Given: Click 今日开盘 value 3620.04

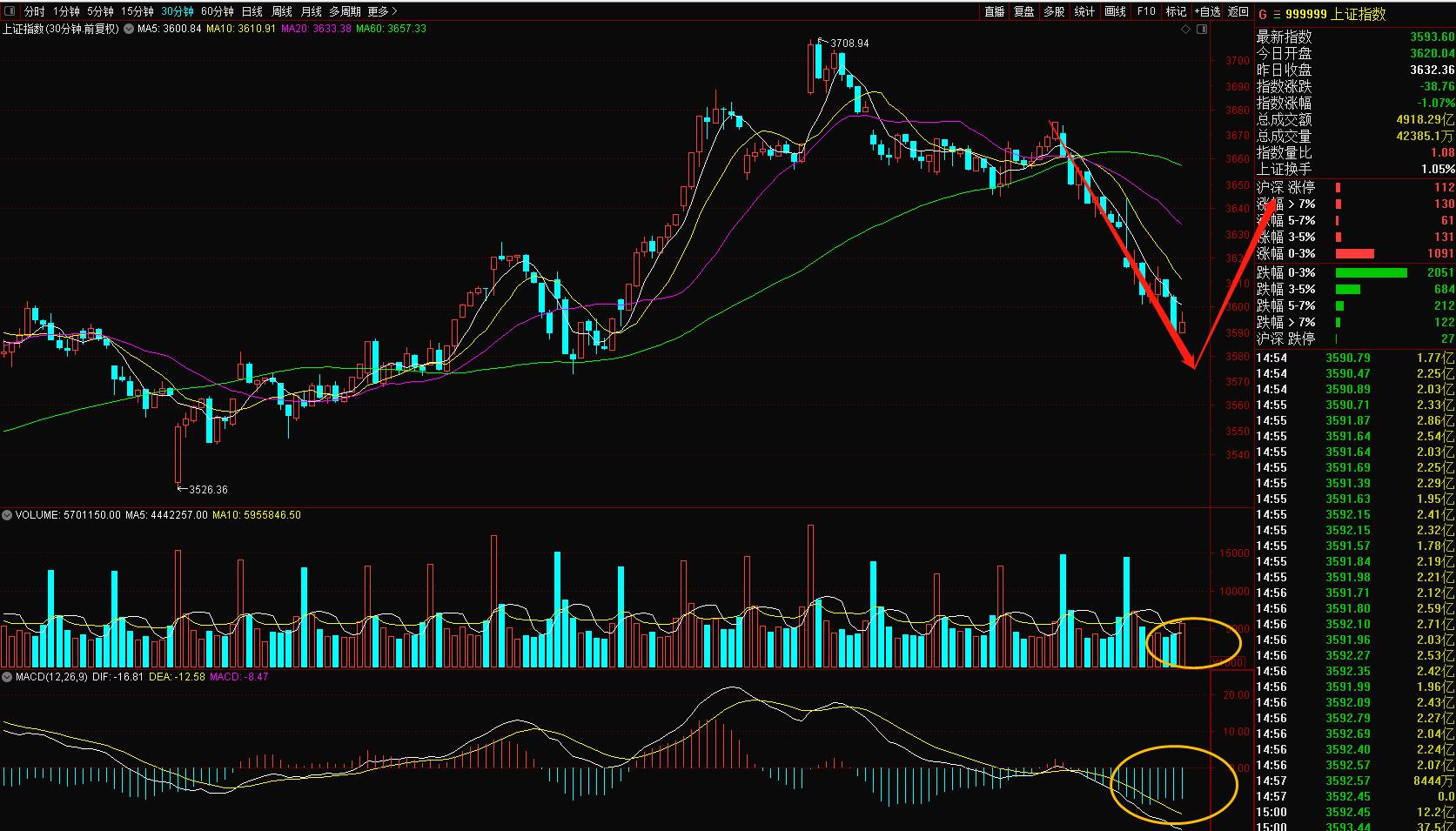Looking at the screenshot, I should [x=1432, y=53].
